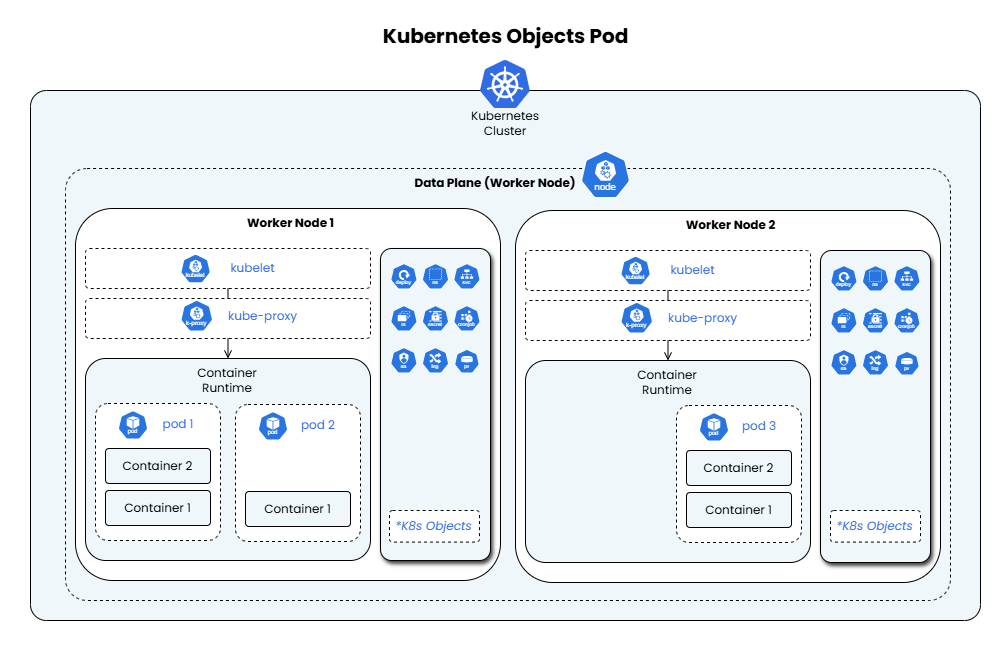Select the k-proxy icon in Worker Node 2
This screenshot has height=650, width=1000.
(x=635, y=318)
